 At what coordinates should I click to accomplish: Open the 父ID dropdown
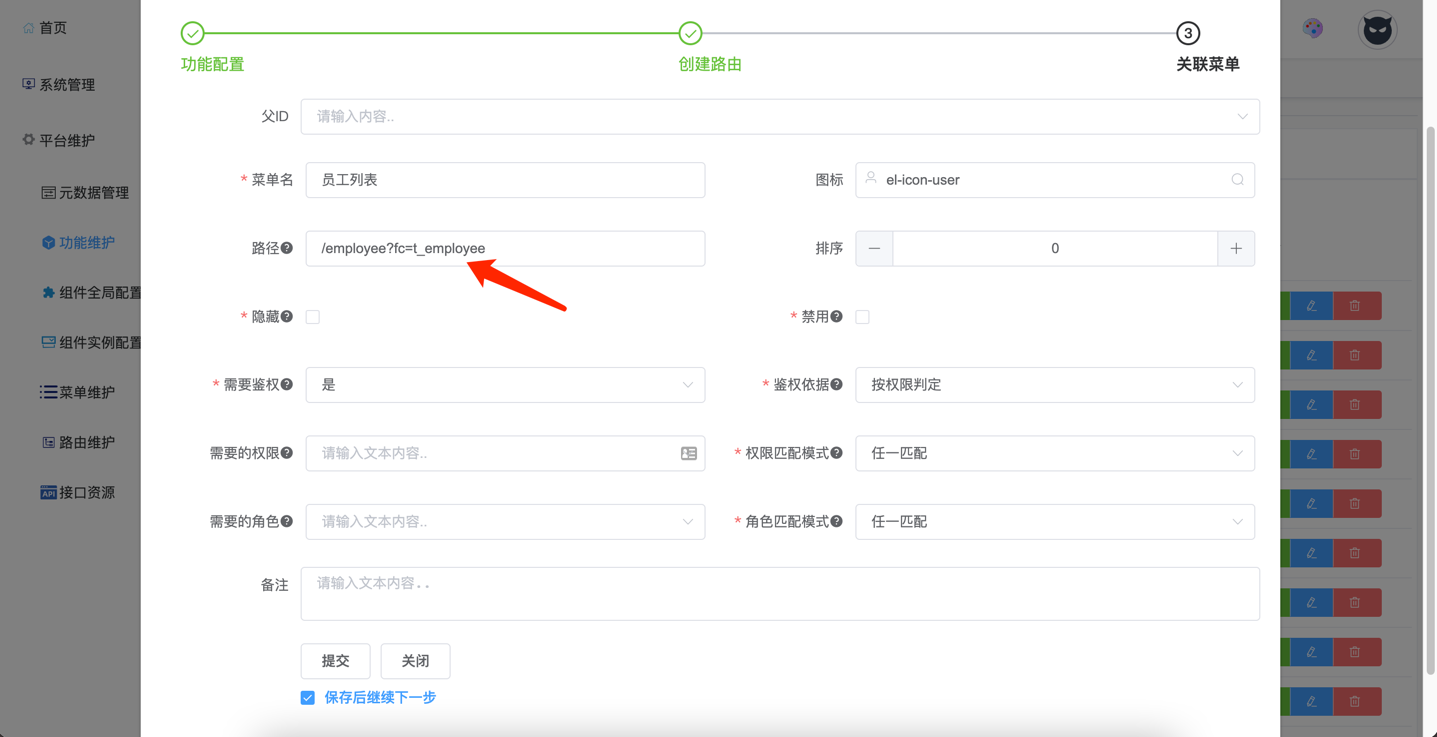click(x=780, y=117)
